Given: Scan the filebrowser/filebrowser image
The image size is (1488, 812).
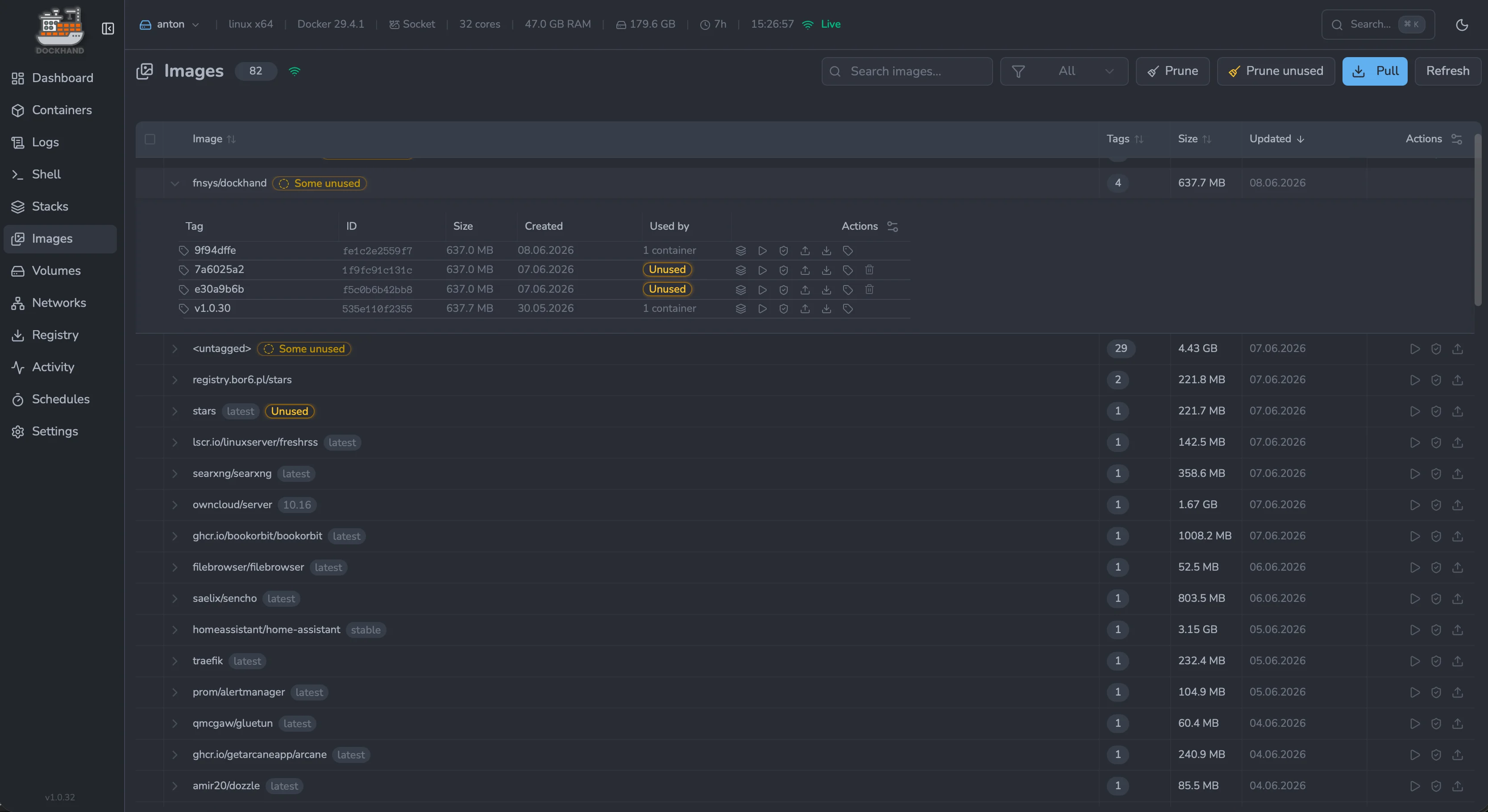Looking at the screenshot, I should [1436, 567].
